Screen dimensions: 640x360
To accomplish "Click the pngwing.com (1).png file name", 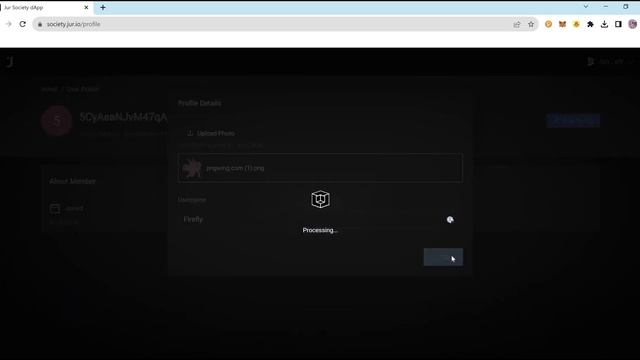I will 235,168.
